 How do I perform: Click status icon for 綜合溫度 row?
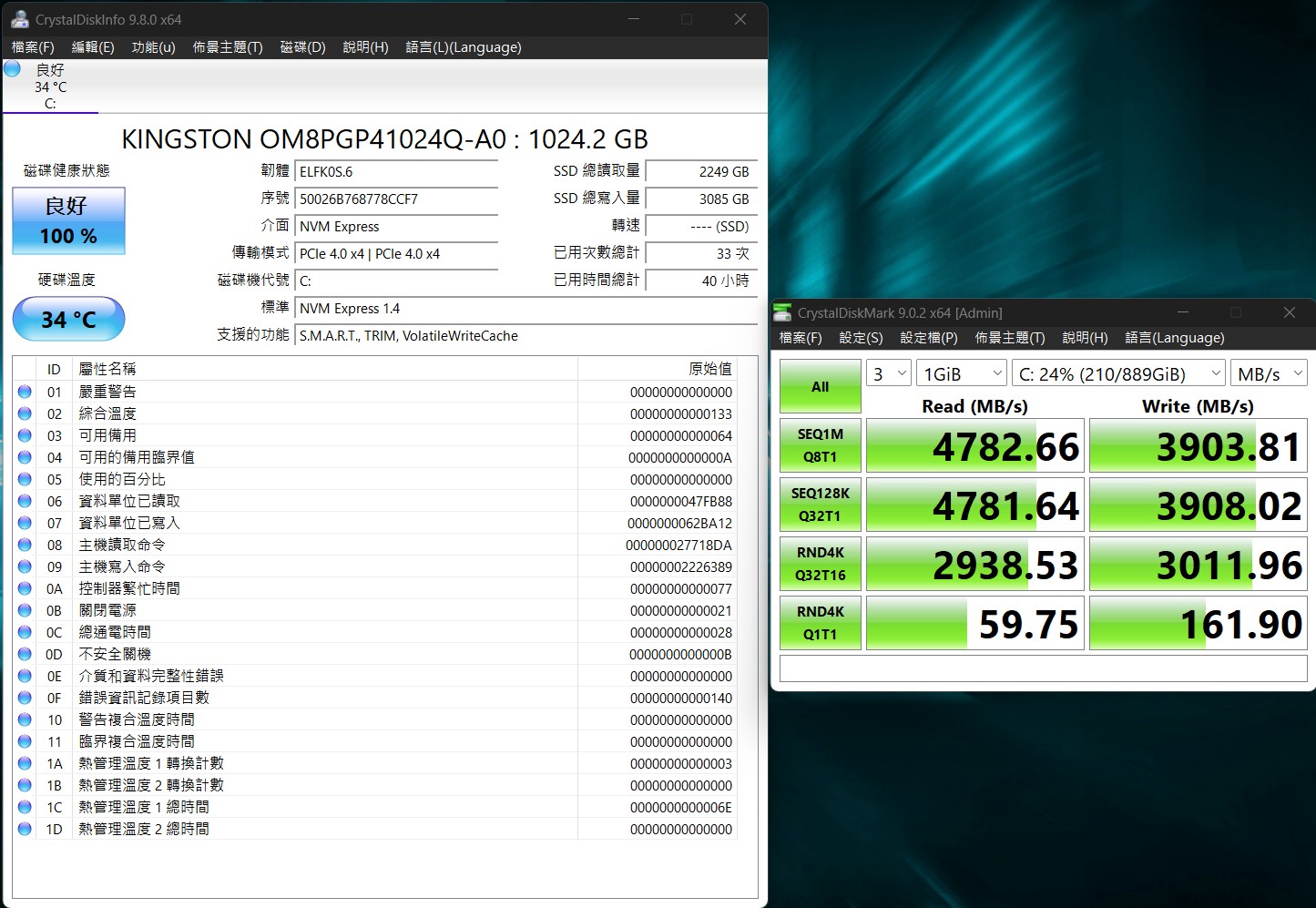point(25,413)
